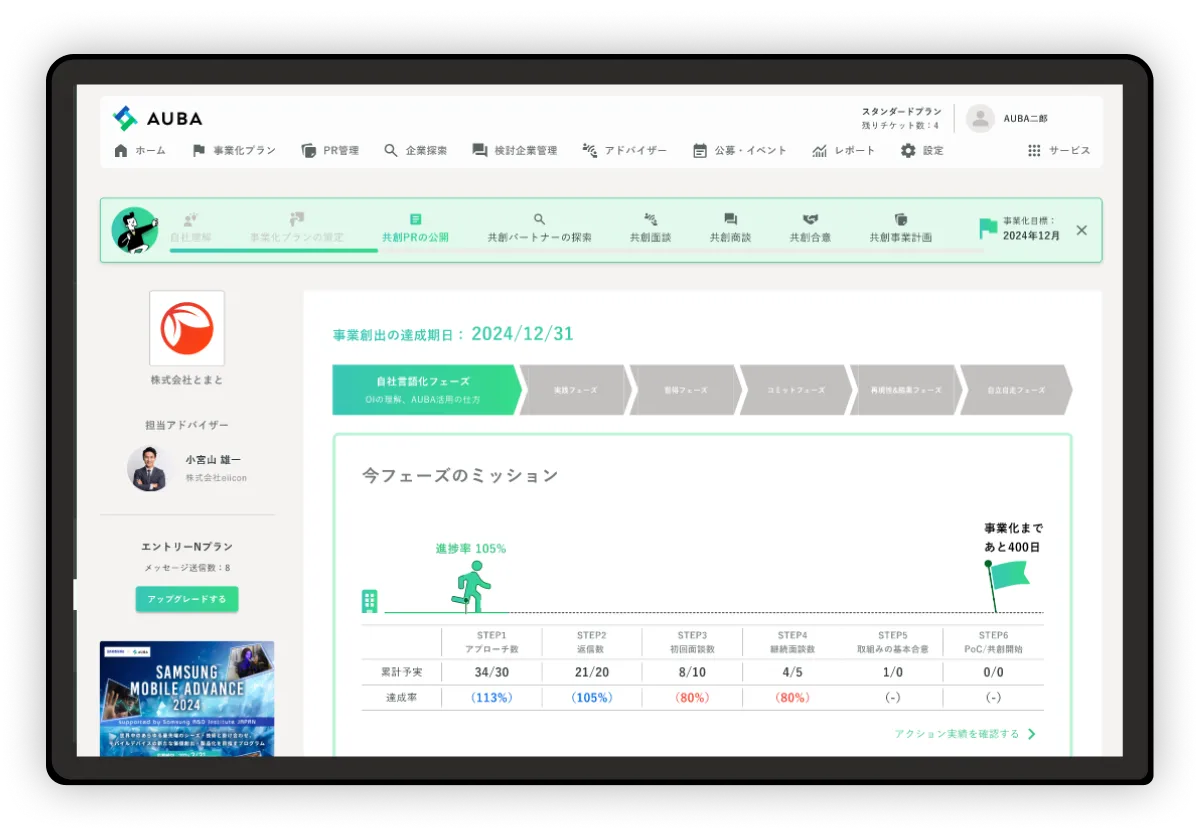Open 公募・イベント calendar item

pyautogui.click(x=739, y=151)
